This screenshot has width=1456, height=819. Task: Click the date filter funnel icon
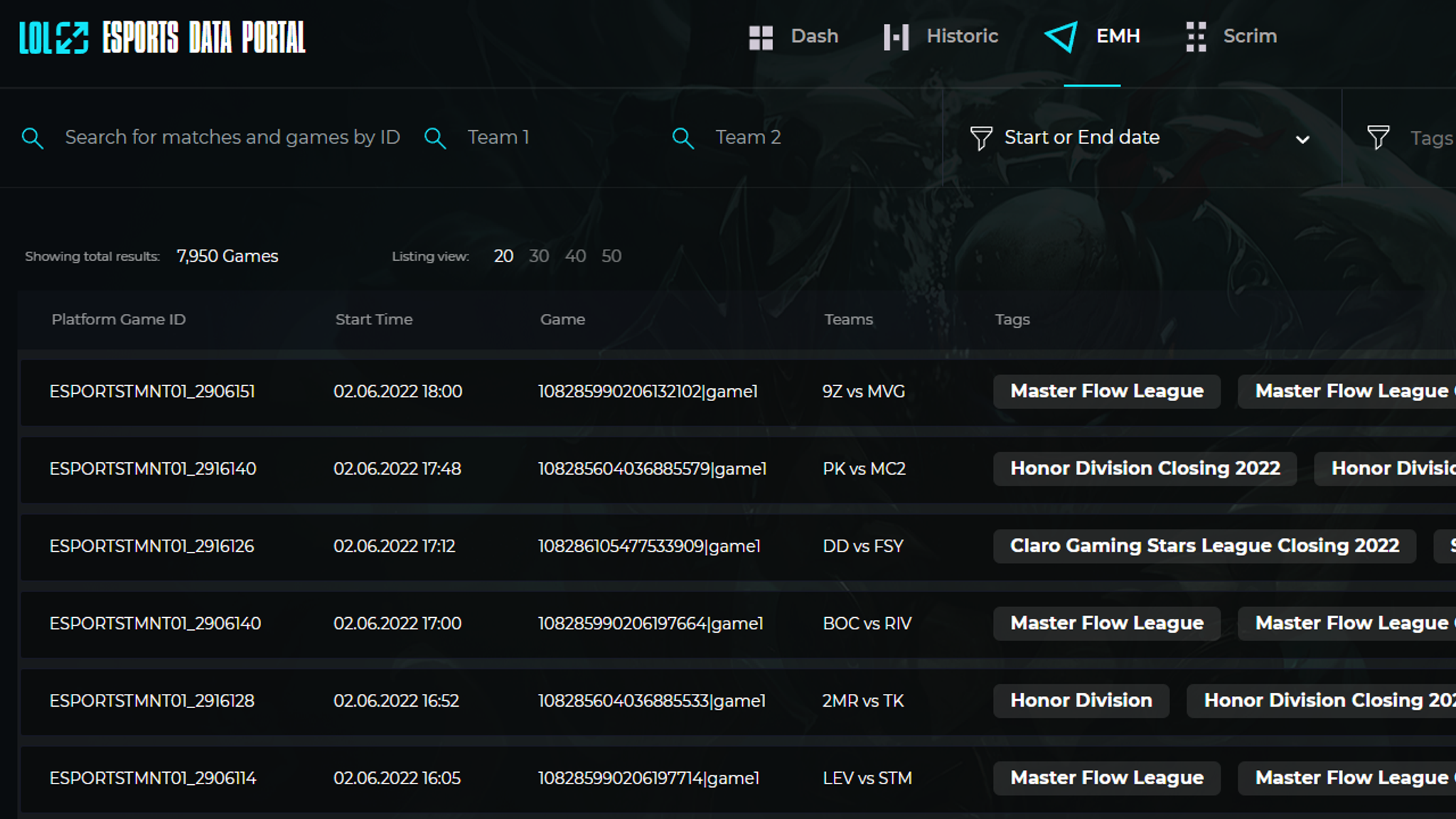(981, 138)
